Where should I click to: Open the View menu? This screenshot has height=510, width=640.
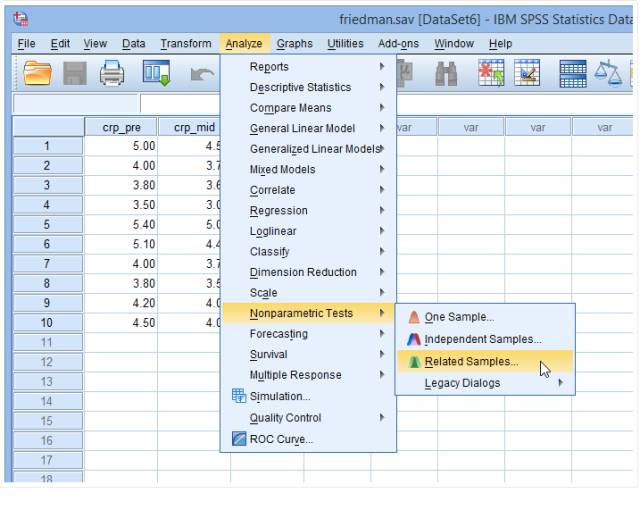[95, 43]
